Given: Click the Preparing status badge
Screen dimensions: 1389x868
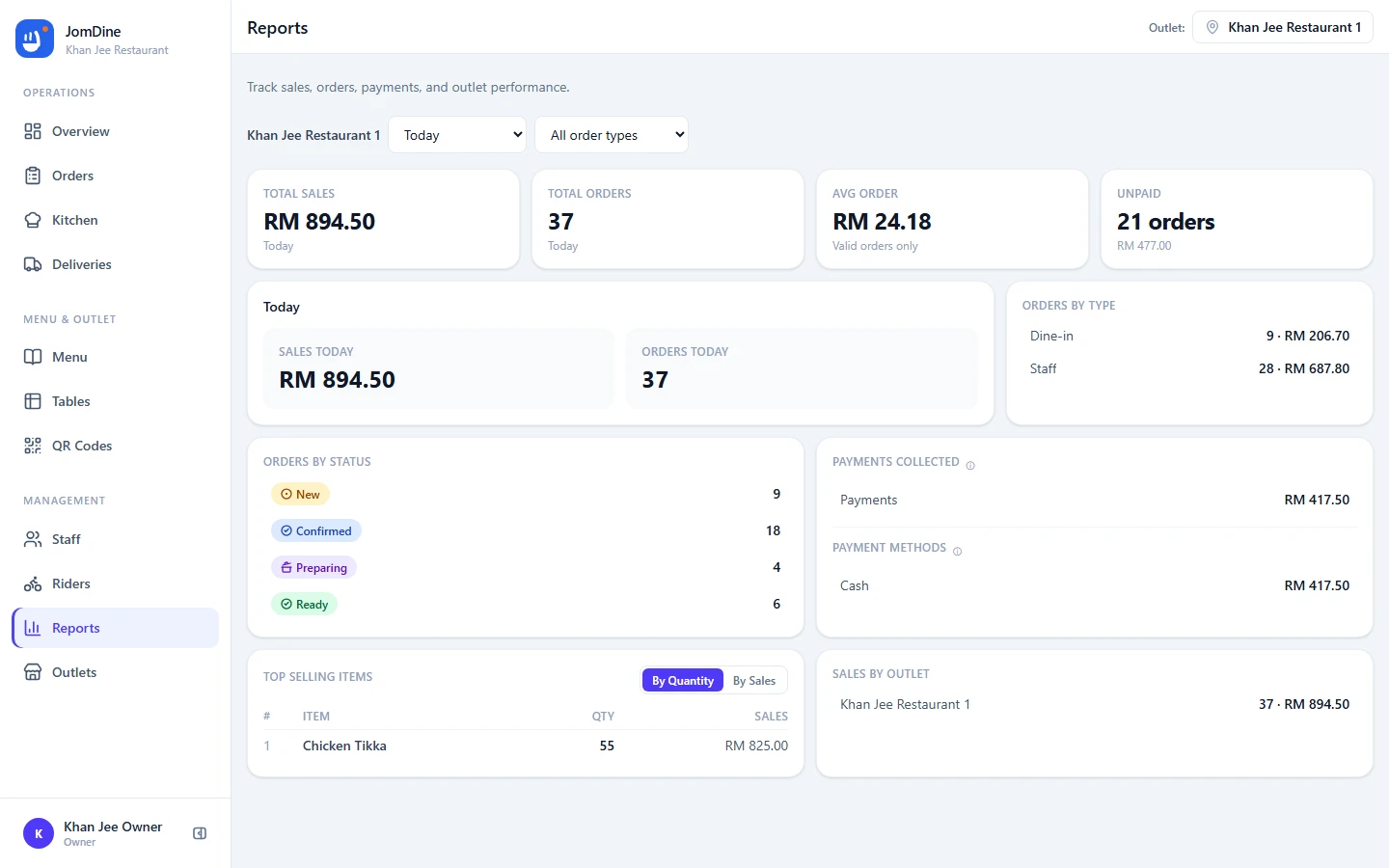Looking at the screenshot, I should 313,567.
